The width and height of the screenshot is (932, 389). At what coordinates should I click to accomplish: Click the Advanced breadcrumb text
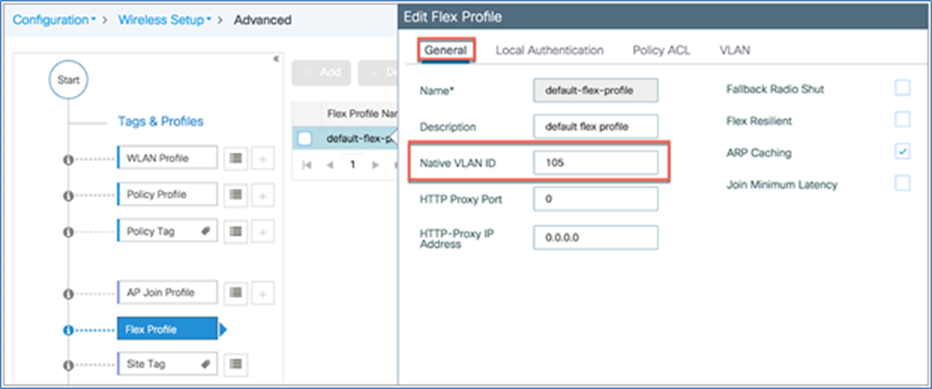pos(262,20)
